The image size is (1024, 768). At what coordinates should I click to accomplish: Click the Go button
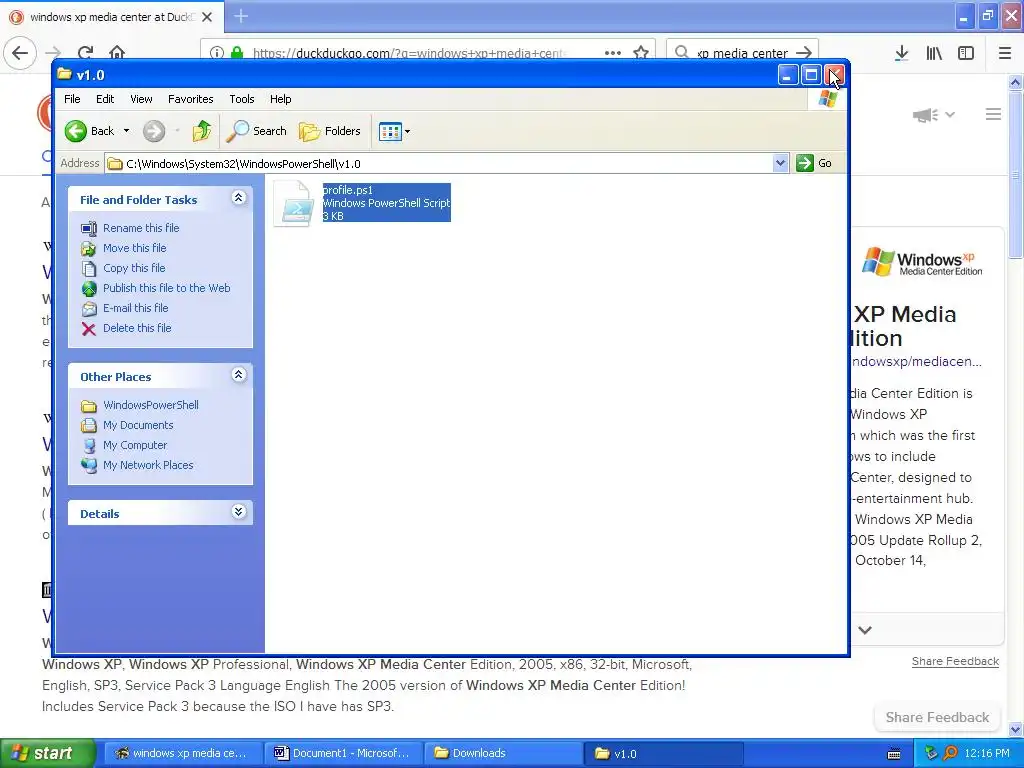pos(814,163)
